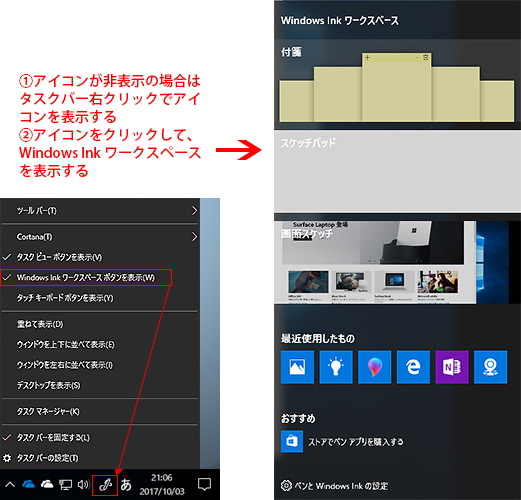Select ウィンドウを左右に並べて表示(I)
The height and width of the screenshot is (500, 521).
[x=100, y=365]
